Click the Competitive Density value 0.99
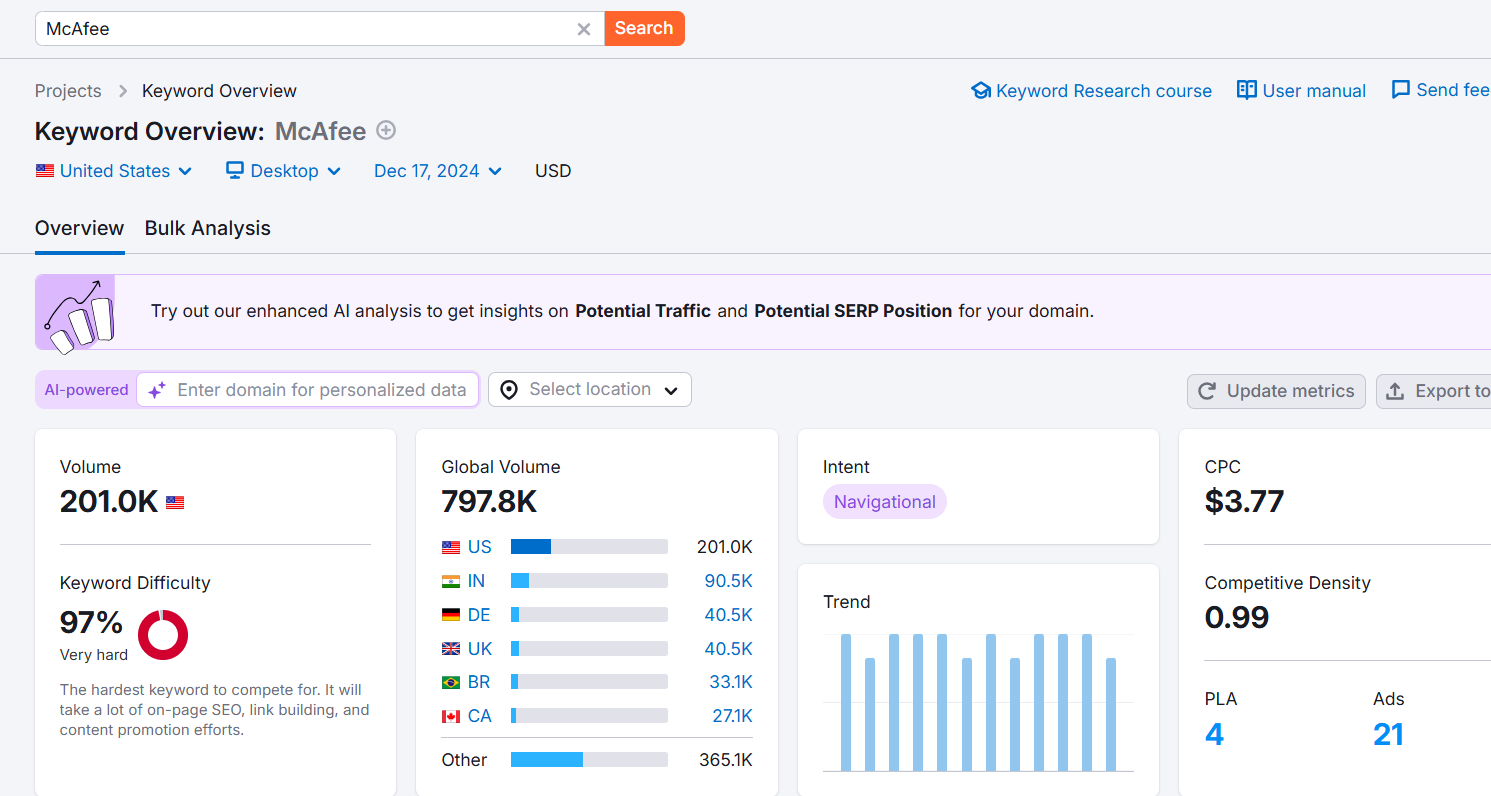Image resolution: width=1491 pixels, height=796 pixels. coord(1237,617)
